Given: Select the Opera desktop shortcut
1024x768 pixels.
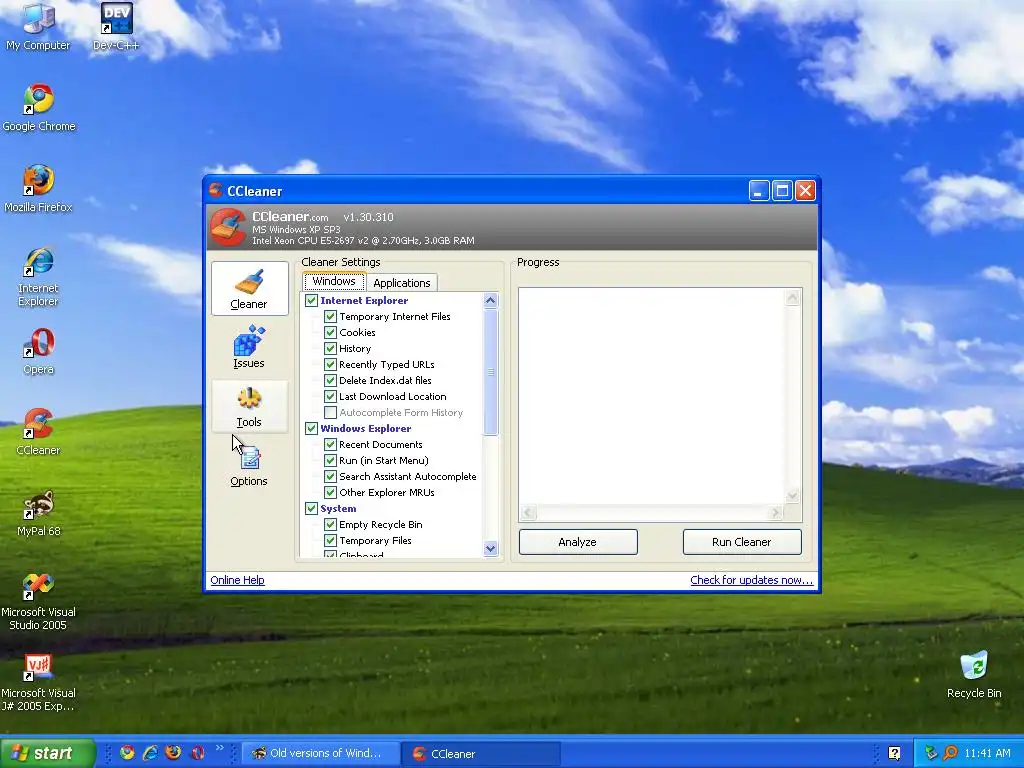Looking at the screenshot, I should pyautogui.click(x=39, y=351).
